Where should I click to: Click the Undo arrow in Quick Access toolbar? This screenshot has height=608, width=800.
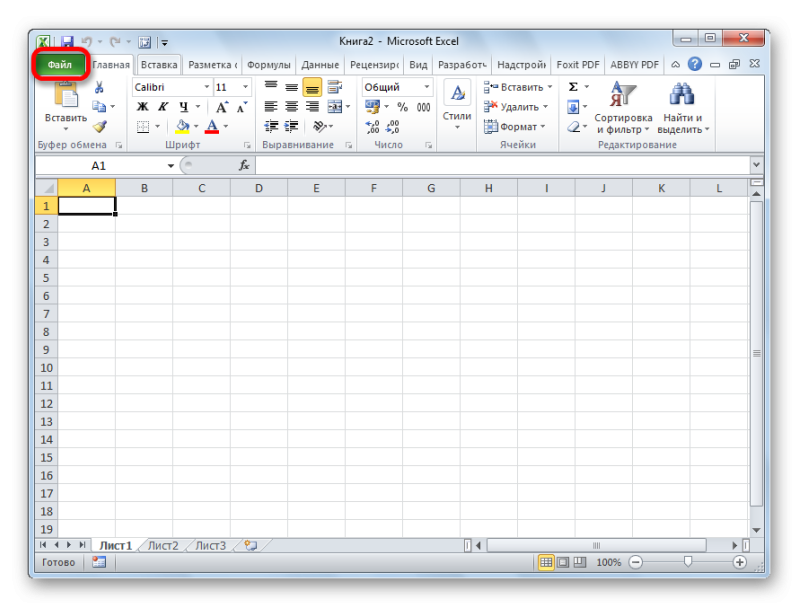tap(86, 42)
